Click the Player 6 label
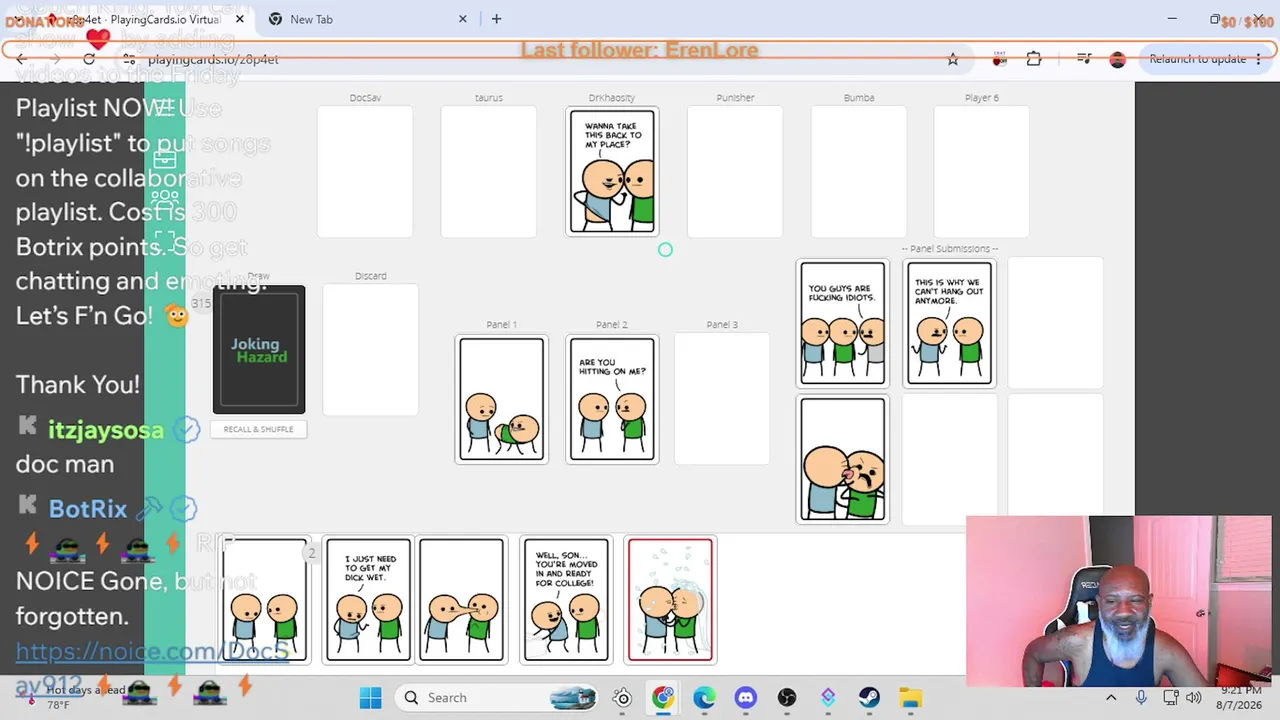This screenshot has height=720, width=1280. 982,98
